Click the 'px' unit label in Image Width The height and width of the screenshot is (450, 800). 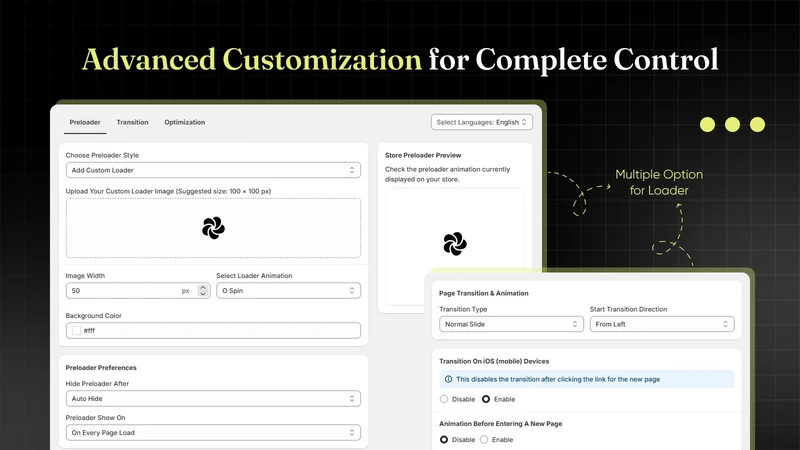tap(186, 291)
